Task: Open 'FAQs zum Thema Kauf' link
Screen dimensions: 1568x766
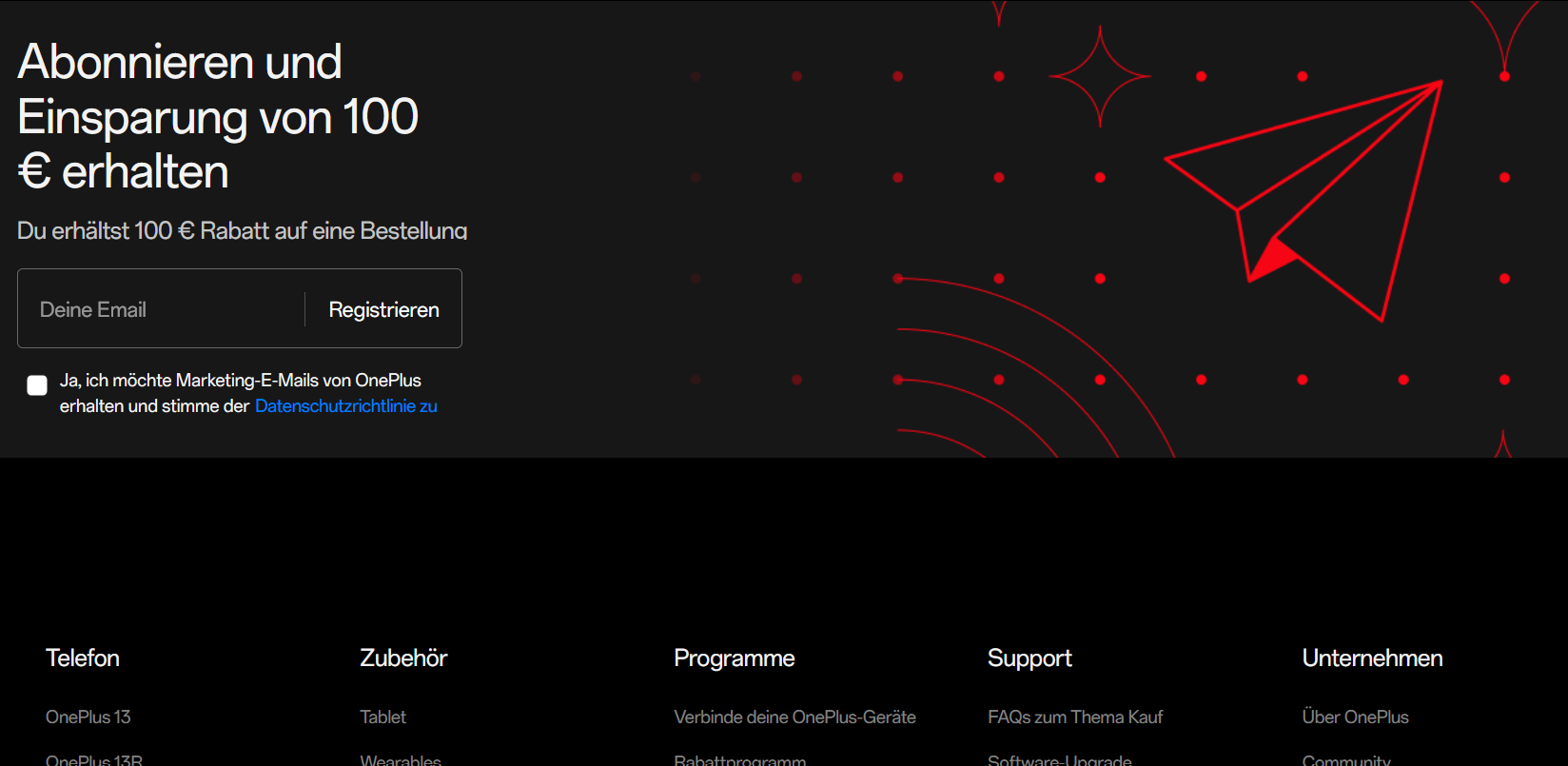Action: 1075,717
